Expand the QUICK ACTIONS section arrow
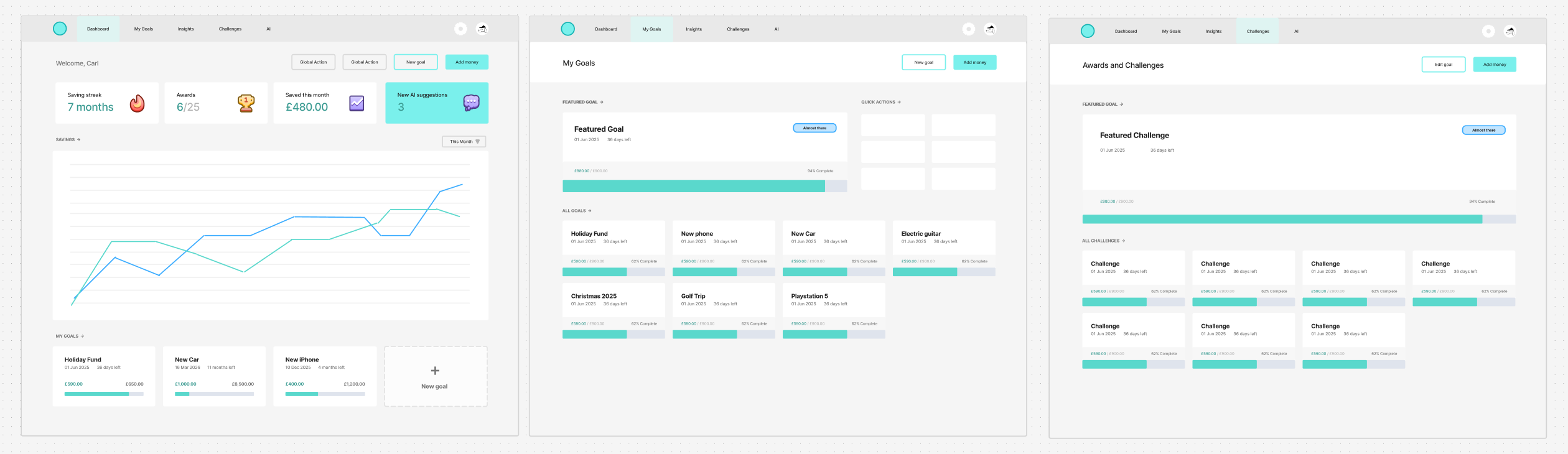 pos(899,102)
